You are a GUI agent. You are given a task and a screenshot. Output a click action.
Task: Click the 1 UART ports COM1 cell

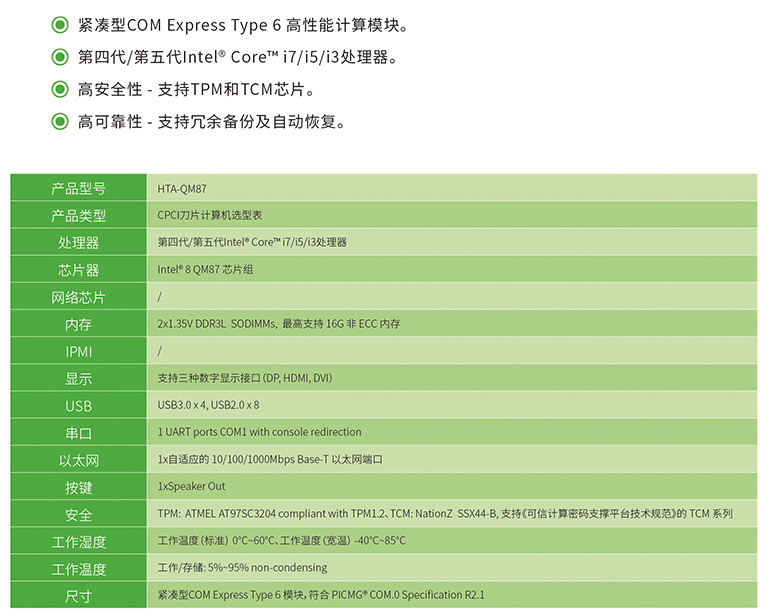tap(452, 432)
